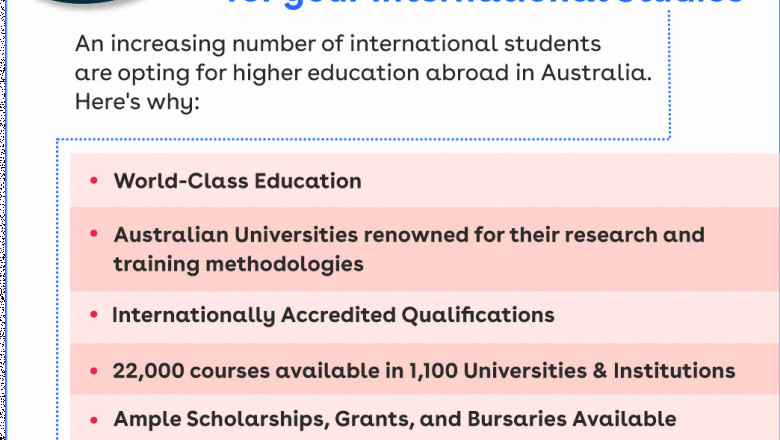780x440 pixels.
Task: Click the red bullet beside World-Class Education
Action: click(x=93, y=181)
